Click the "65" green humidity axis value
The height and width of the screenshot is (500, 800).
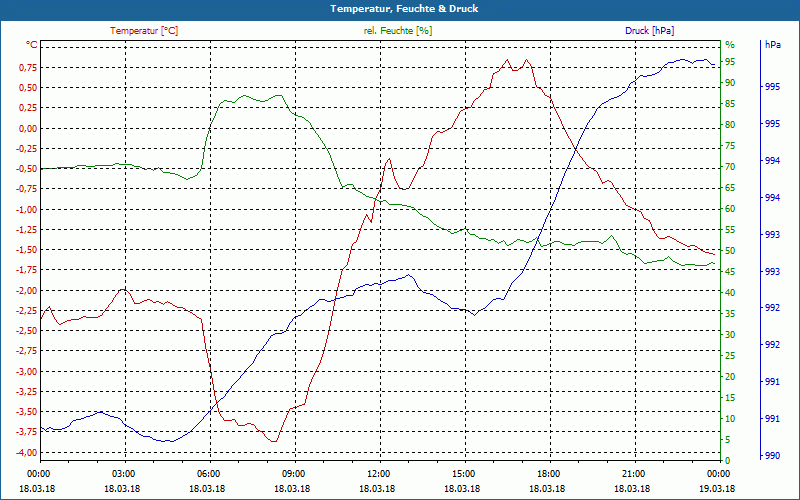tap(730, 188)
